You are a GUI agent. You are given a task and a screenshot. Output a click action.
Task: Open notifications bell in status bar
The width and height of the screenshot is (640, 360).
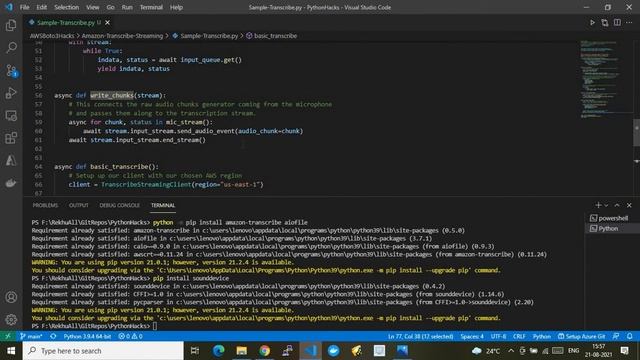(x=630, y=336)
